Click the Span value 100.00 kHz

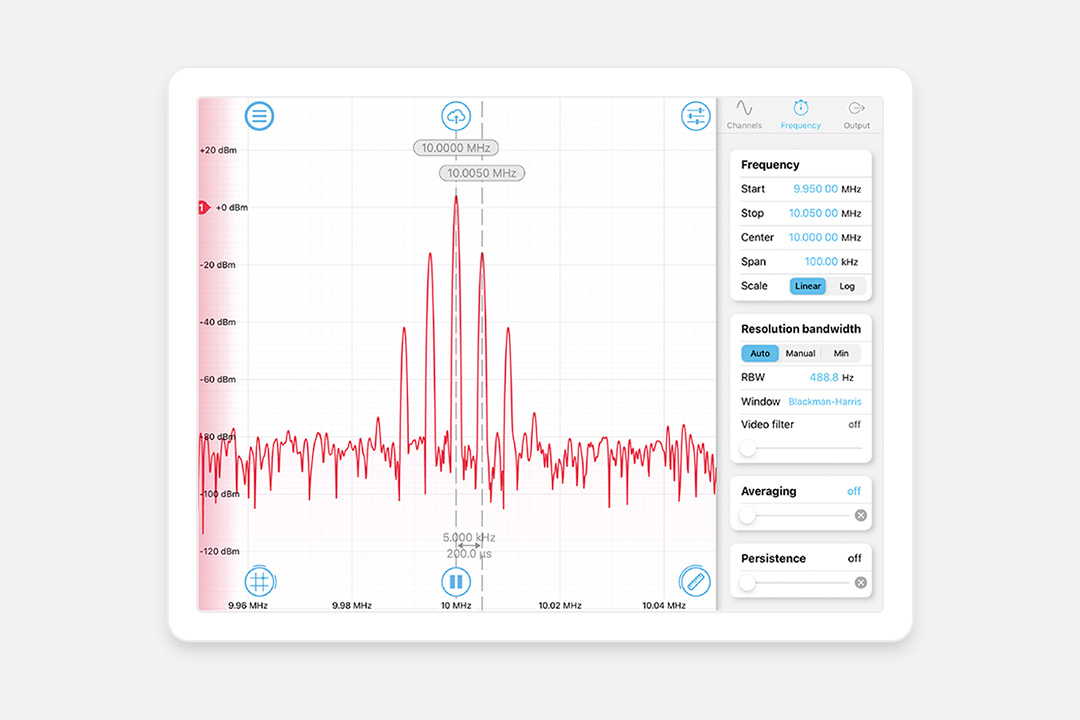click(x=822, y=261)
